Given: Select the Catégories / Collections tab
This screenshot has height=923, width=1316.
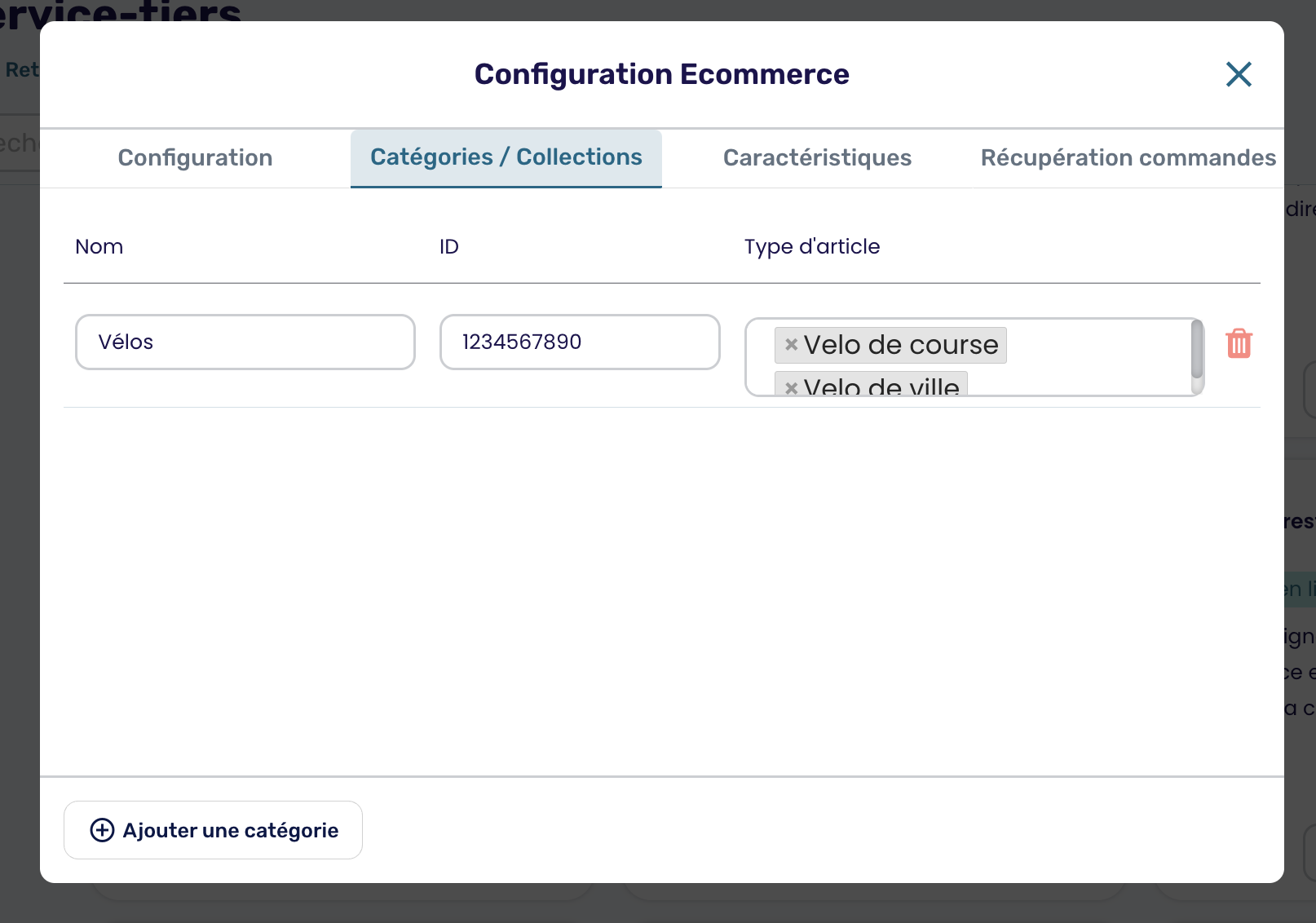Looking at the screenshot, I should coord(506,157).
